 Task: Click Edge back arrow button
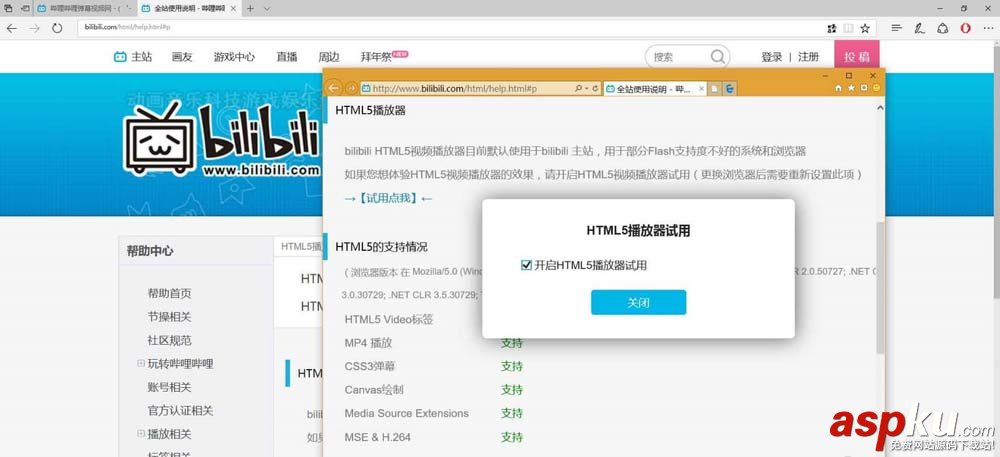click(11, 28)
